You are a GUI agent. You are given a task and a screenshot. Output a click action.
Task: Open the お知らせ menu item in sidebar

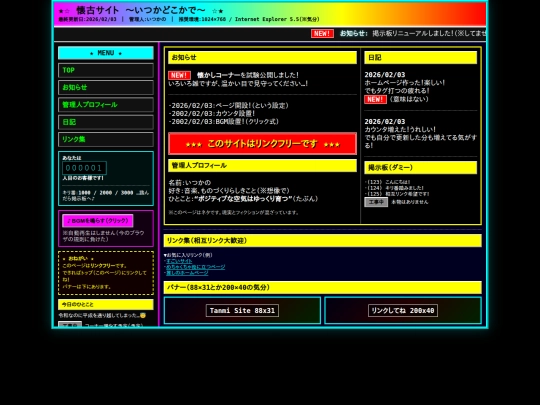point(106,87)
